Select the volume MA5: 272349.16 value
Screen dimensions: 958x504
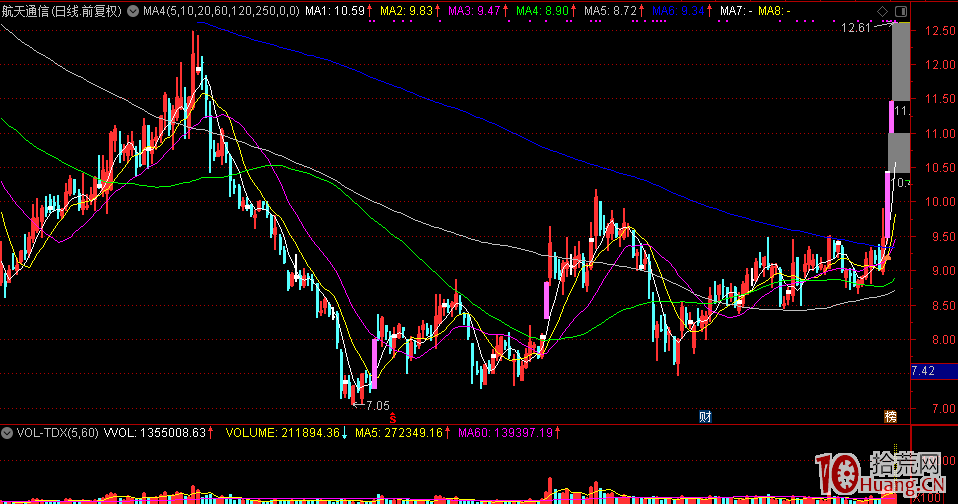[x=399, y=433]
